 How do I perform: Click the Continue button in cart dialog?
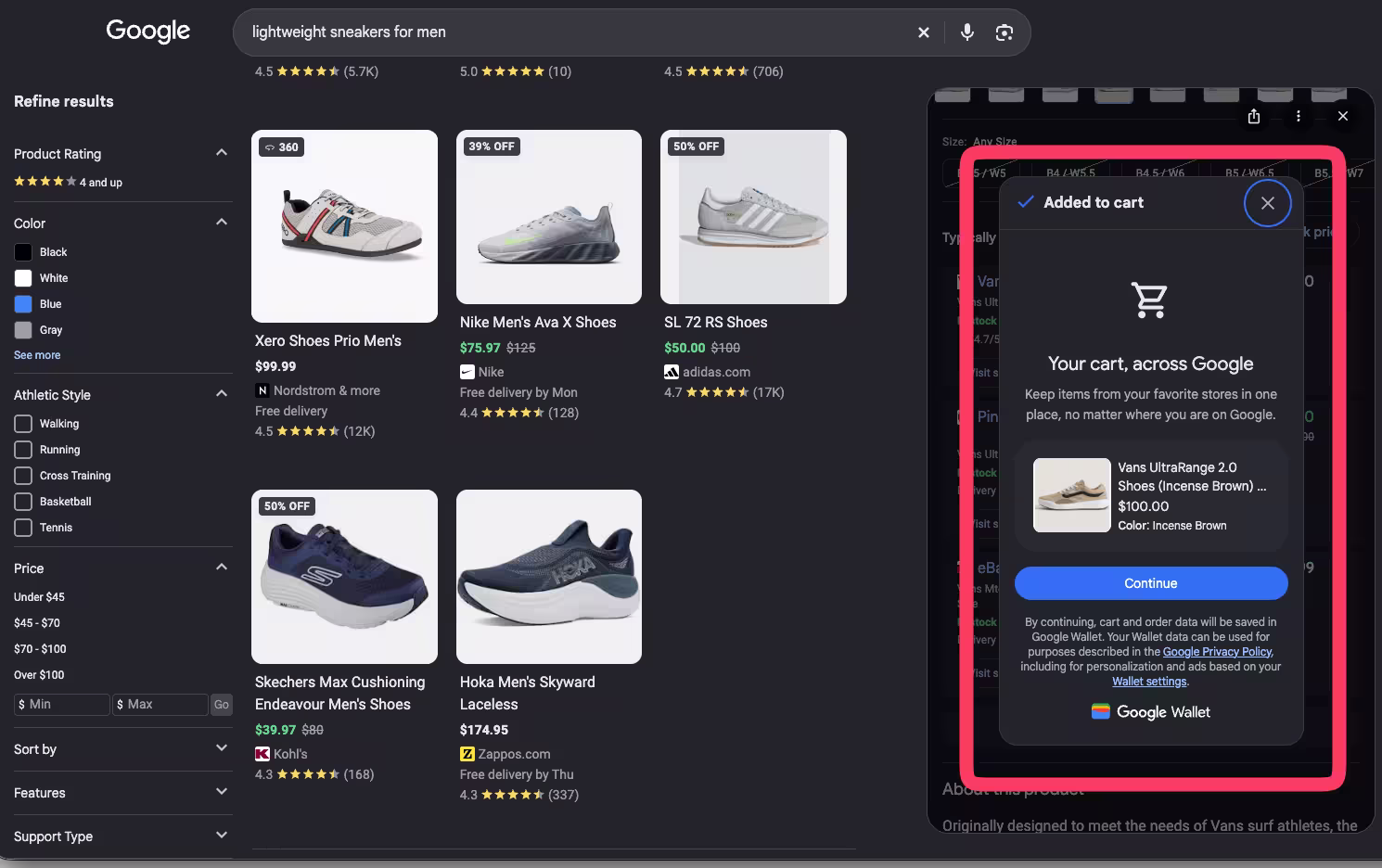[x=1151, y=583]
